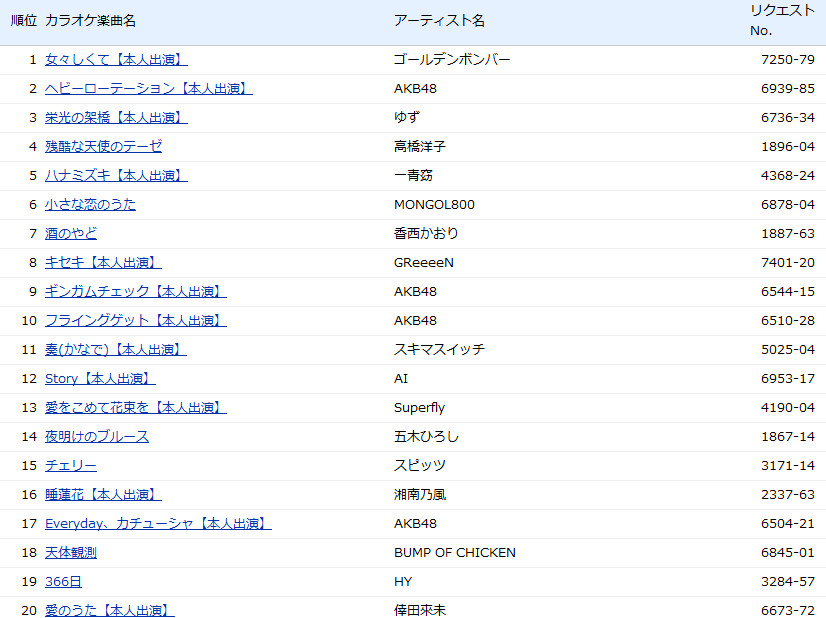The image size is (826, 618).
Task: Select request number 4368-24
Action: click(x=788, y=175)
